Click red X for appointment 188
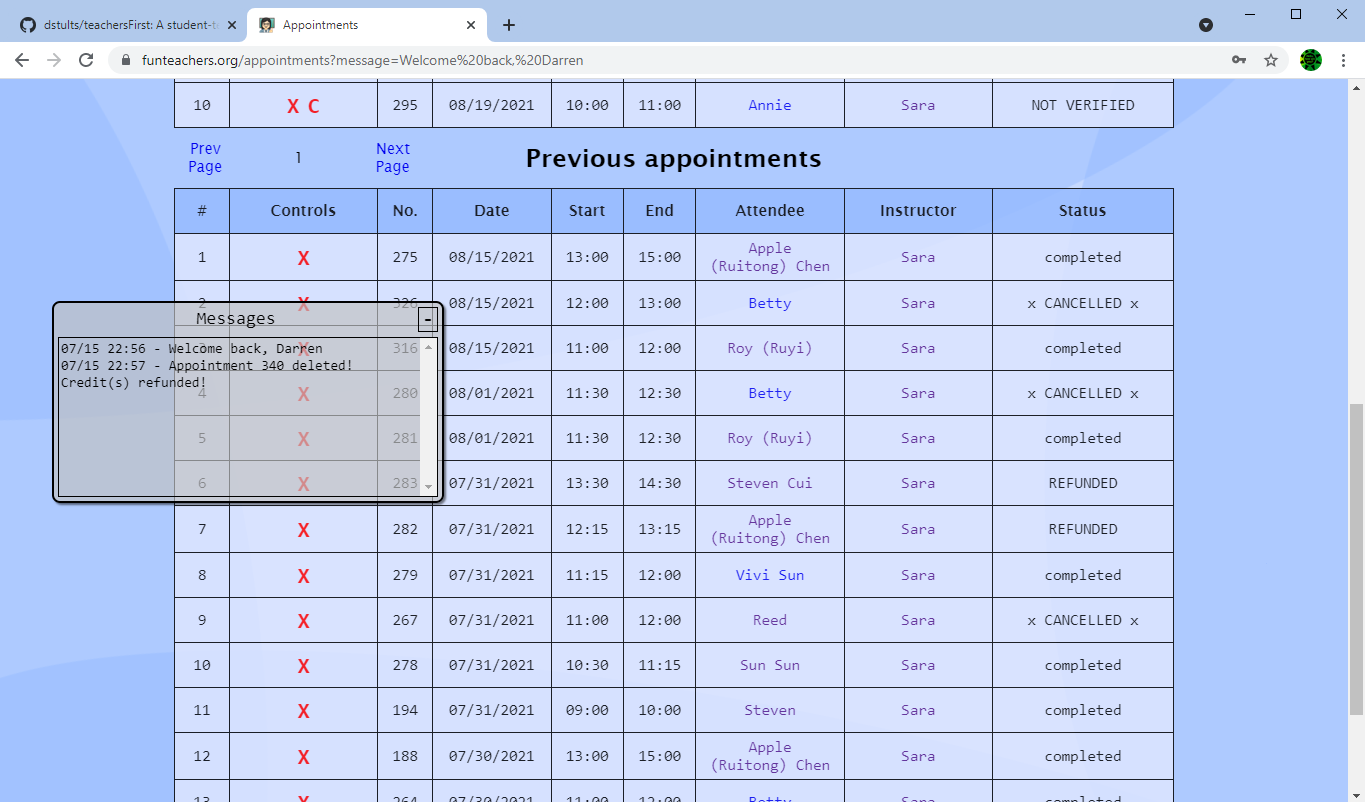 pyautogui.click(x=303, y=757)
